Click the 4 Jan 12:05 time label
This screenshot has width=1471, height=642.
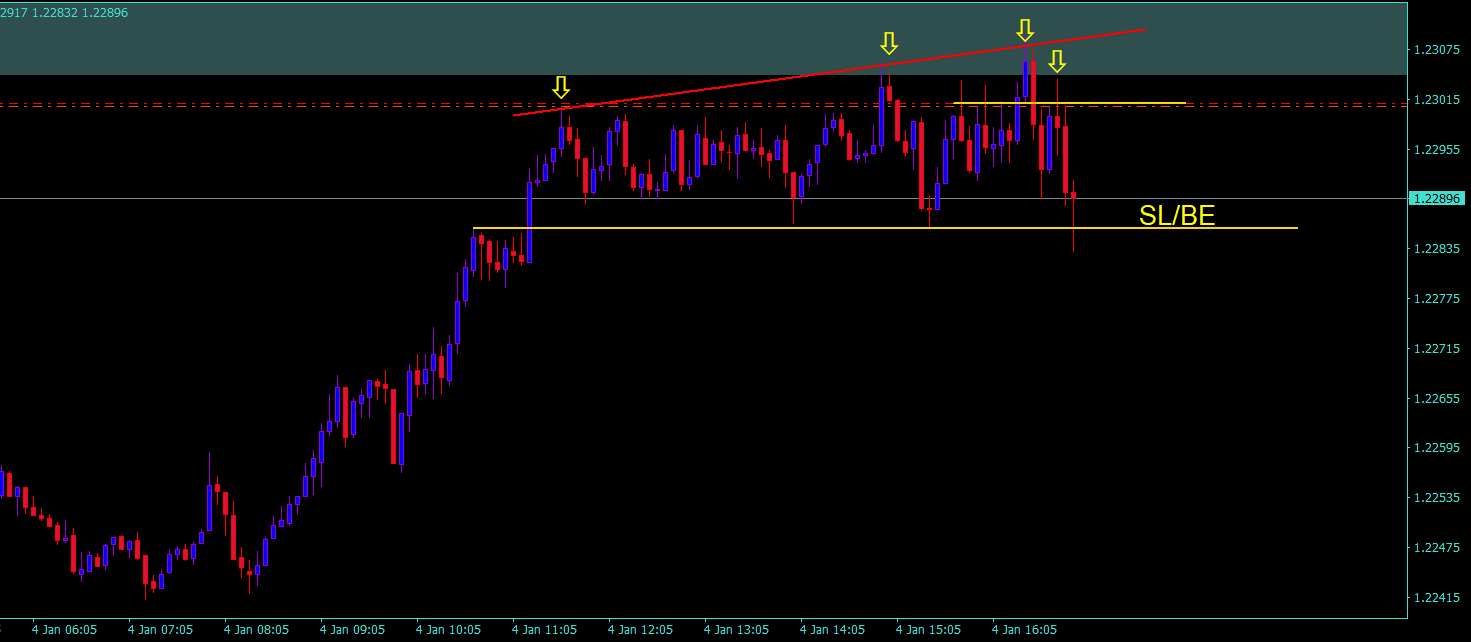click(x=640, y=630)
